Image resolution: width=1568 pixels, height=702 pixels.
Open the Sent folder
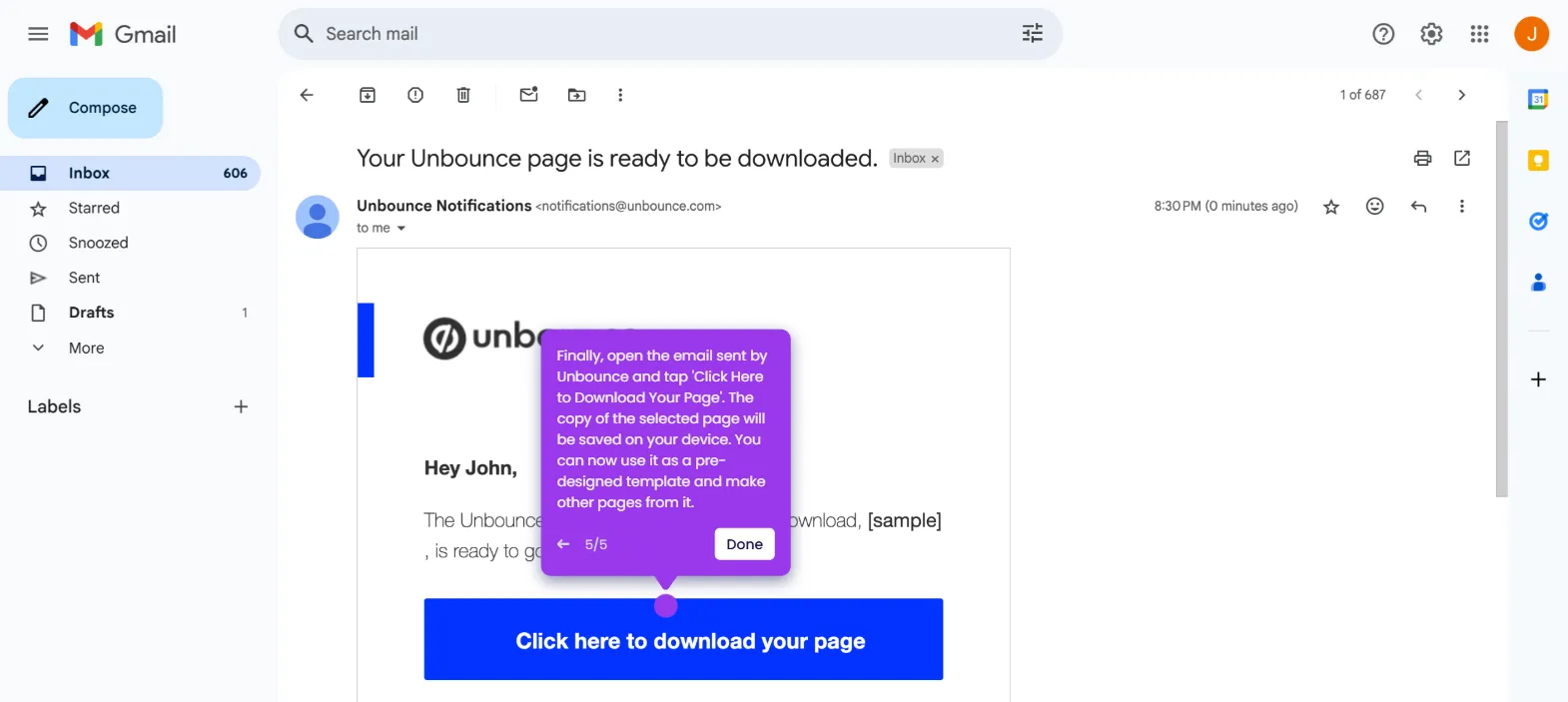[130, 278]
